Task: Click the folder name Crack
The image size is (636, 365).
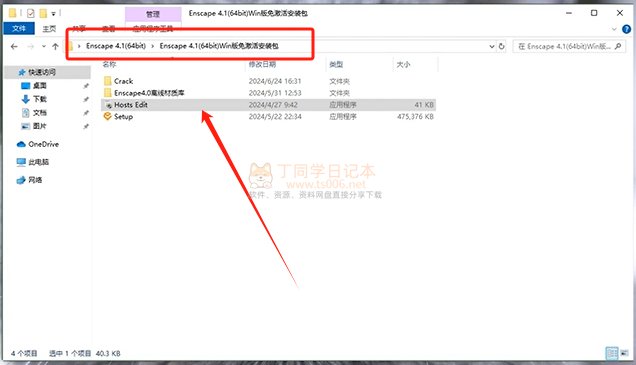Action: tap(123, 81)
